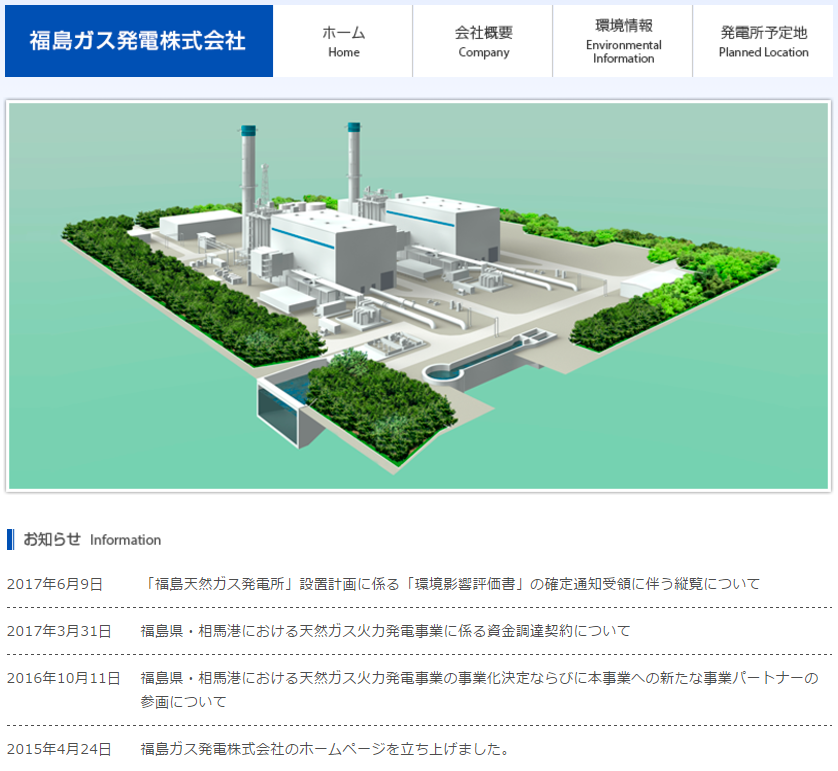Click the お知らせ Information heading
838x771 pixels.
point(84,539)
